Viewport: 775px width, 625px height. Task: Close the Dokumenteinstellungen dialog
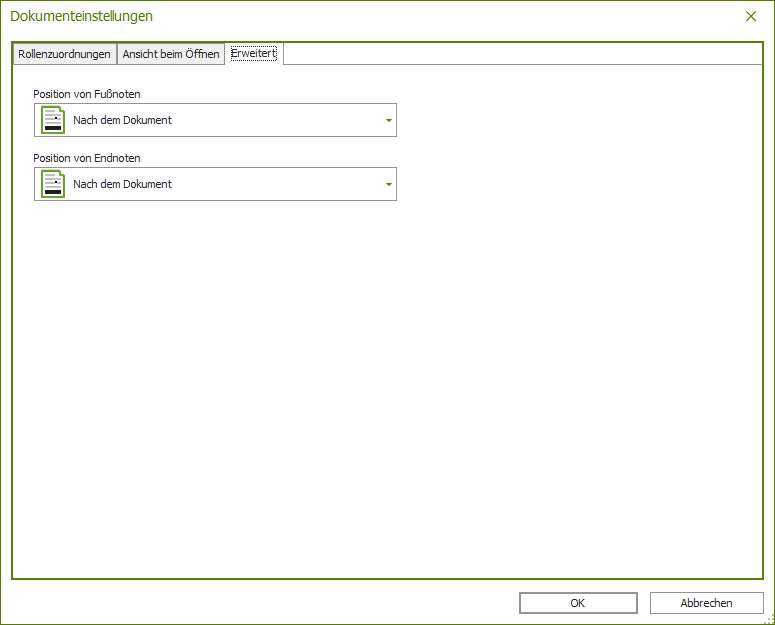(751, 16)
